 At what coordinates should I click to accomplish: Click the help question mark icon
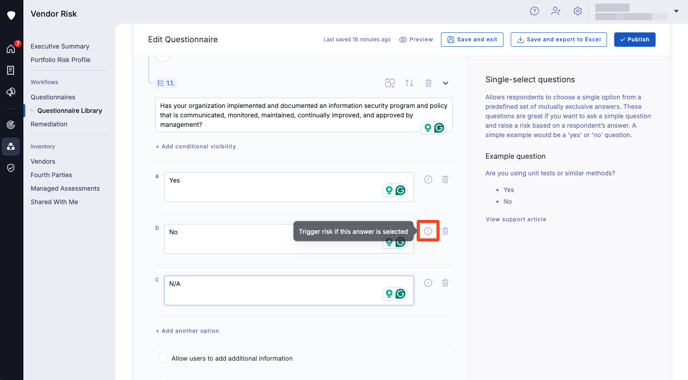[x=534, y=11]
